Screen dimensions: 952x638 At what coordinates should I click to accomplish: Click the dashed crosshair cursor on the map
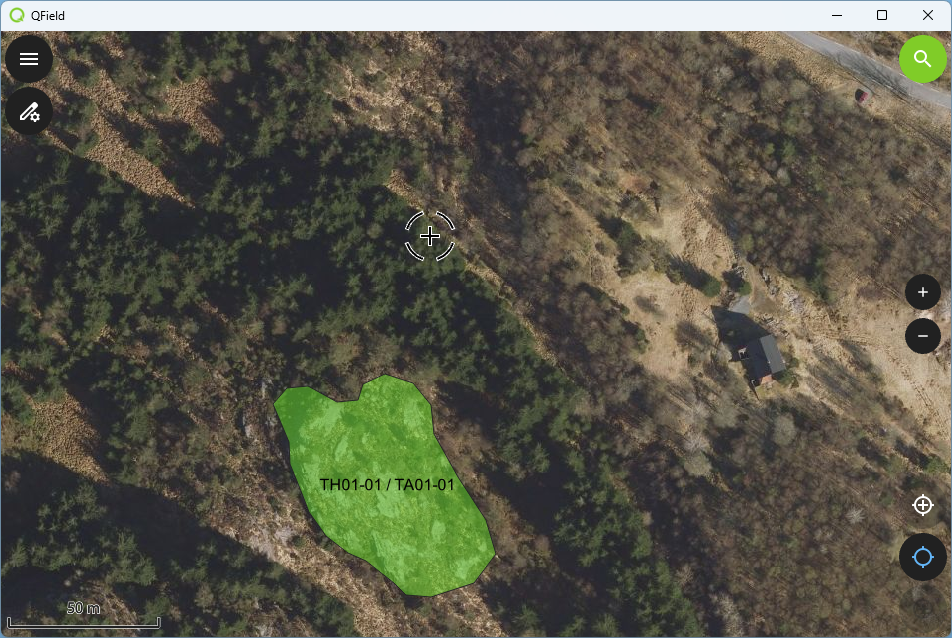tap(430, 236)
